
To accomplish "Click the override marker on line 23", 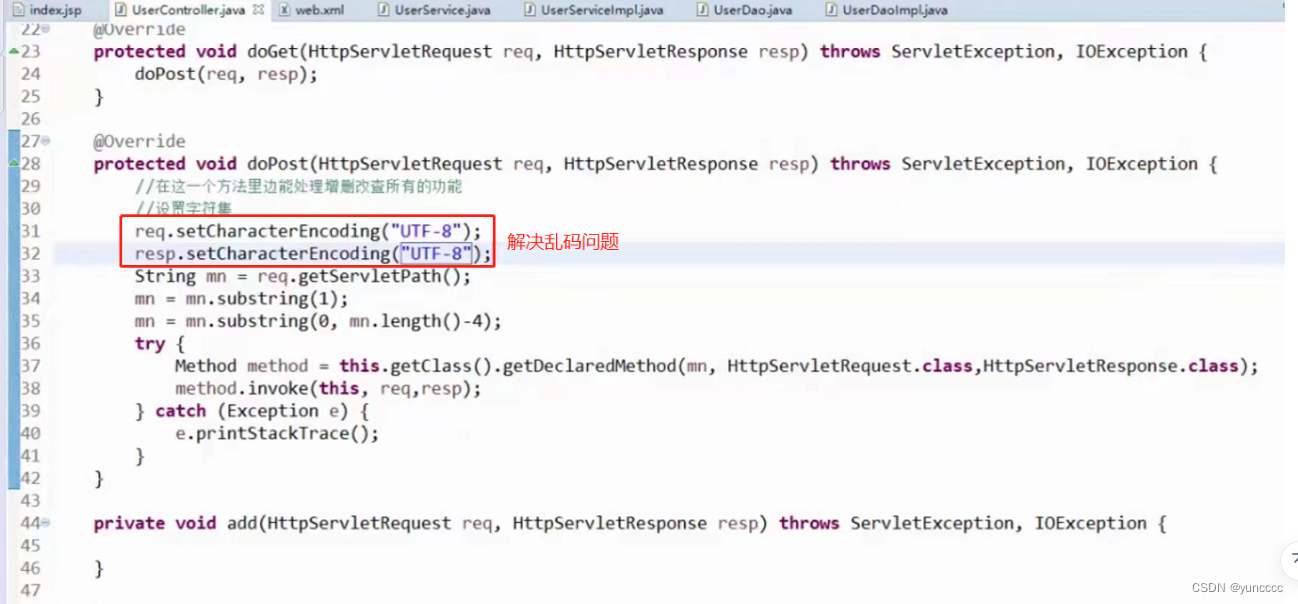I will (13, 51).
